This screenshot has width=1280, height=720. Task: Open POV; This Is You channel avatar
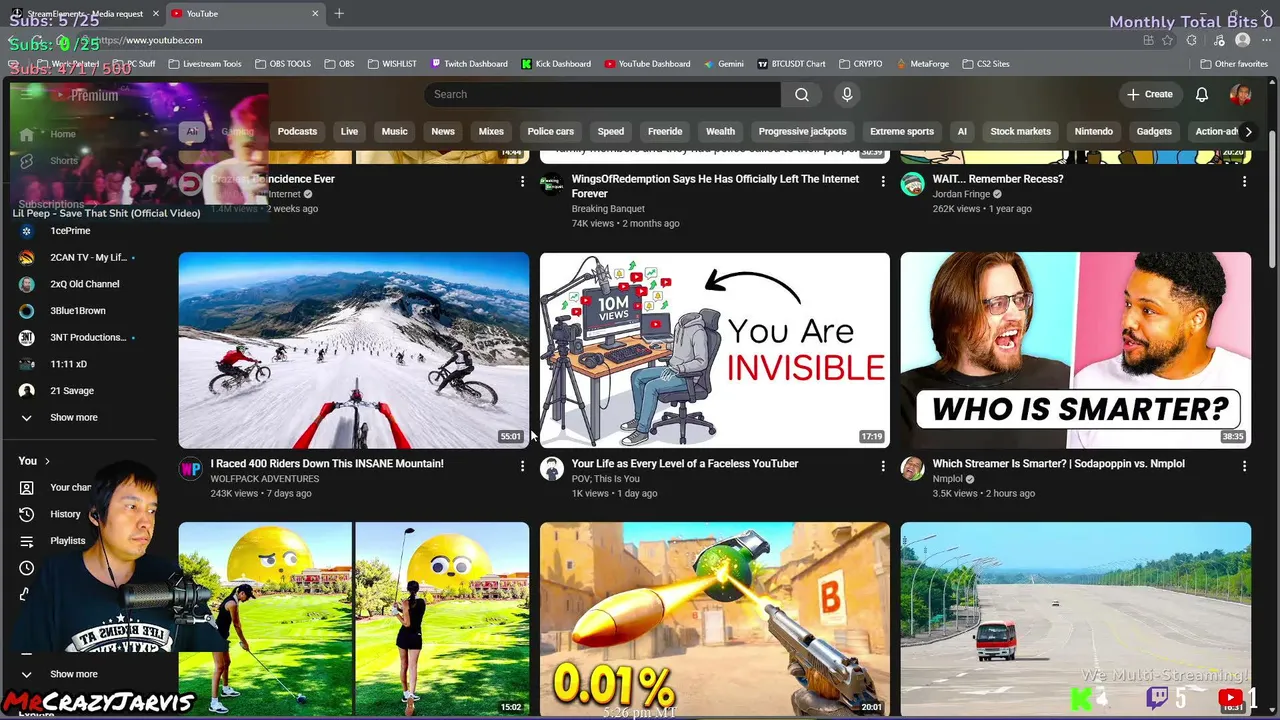coord(551,469)
